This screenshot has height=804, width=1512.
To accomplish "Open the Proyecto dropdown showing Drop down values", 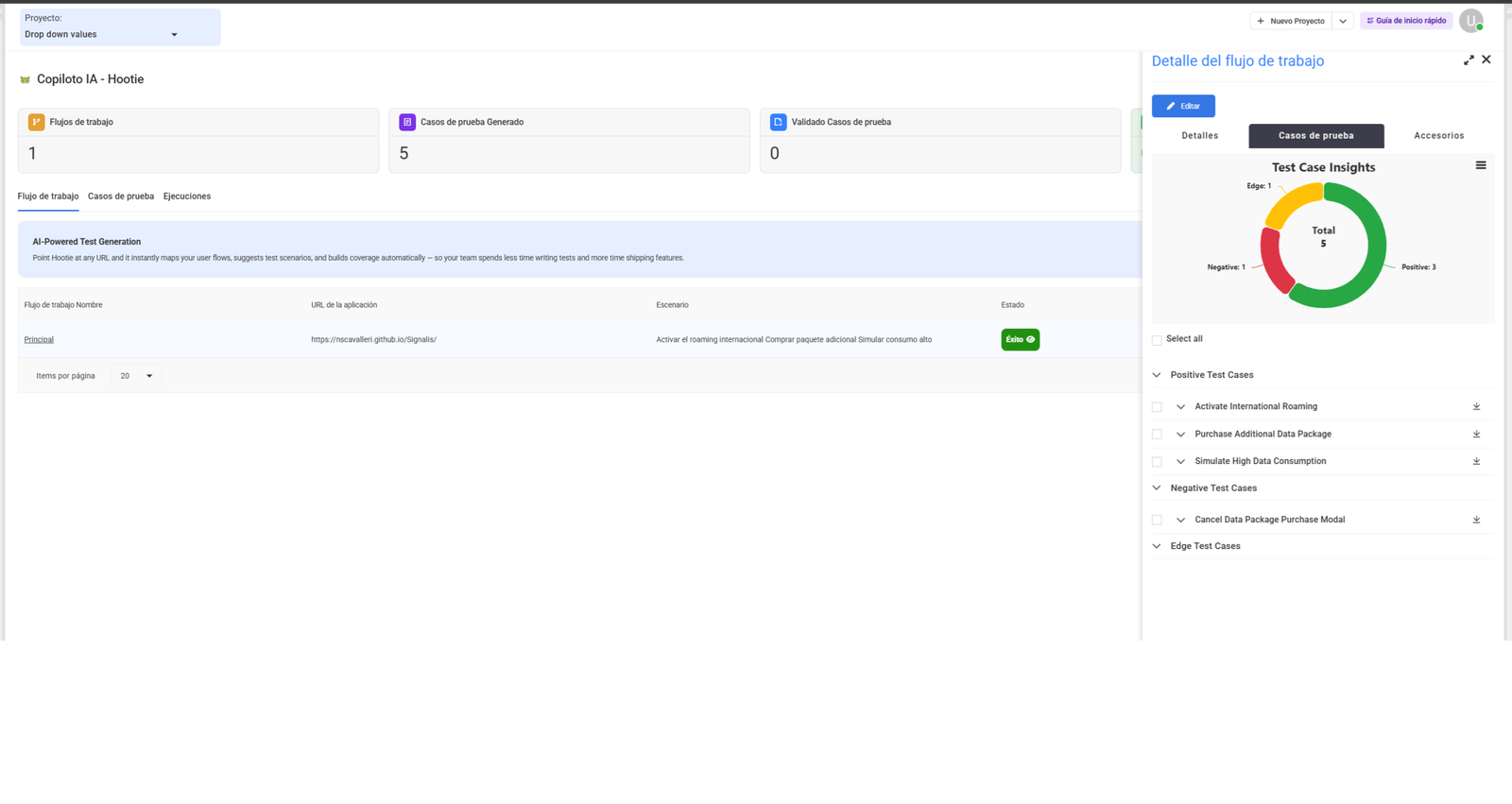I will click(x=120, y=27).
